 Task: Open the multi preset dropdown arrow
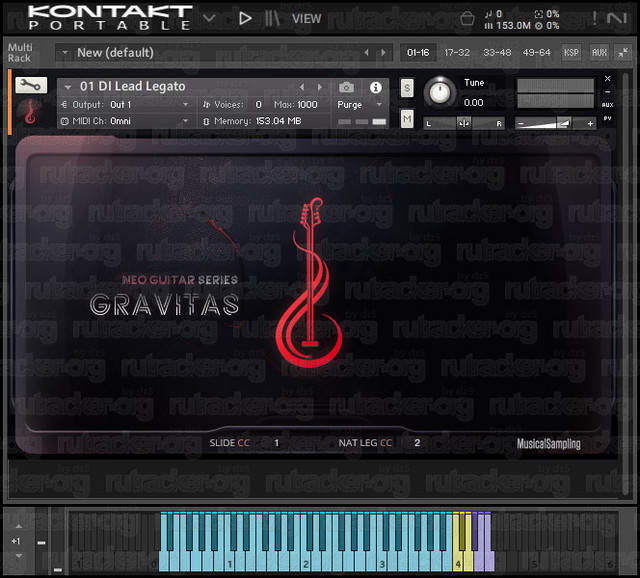[x=65, y=52]
